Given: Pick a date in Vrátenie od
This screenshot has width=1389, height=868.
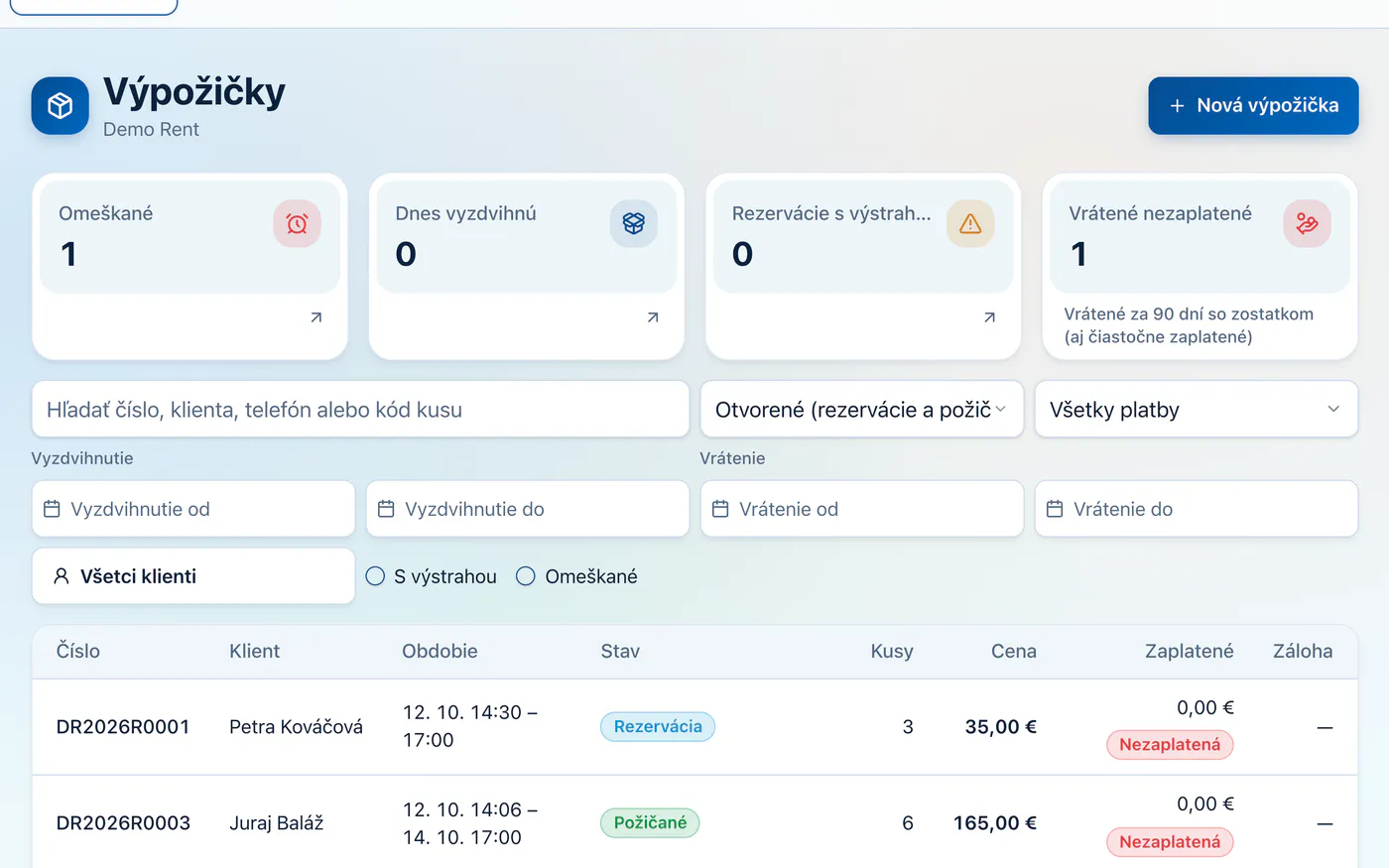Looking at the screenshot, I should tap(862, 509).
